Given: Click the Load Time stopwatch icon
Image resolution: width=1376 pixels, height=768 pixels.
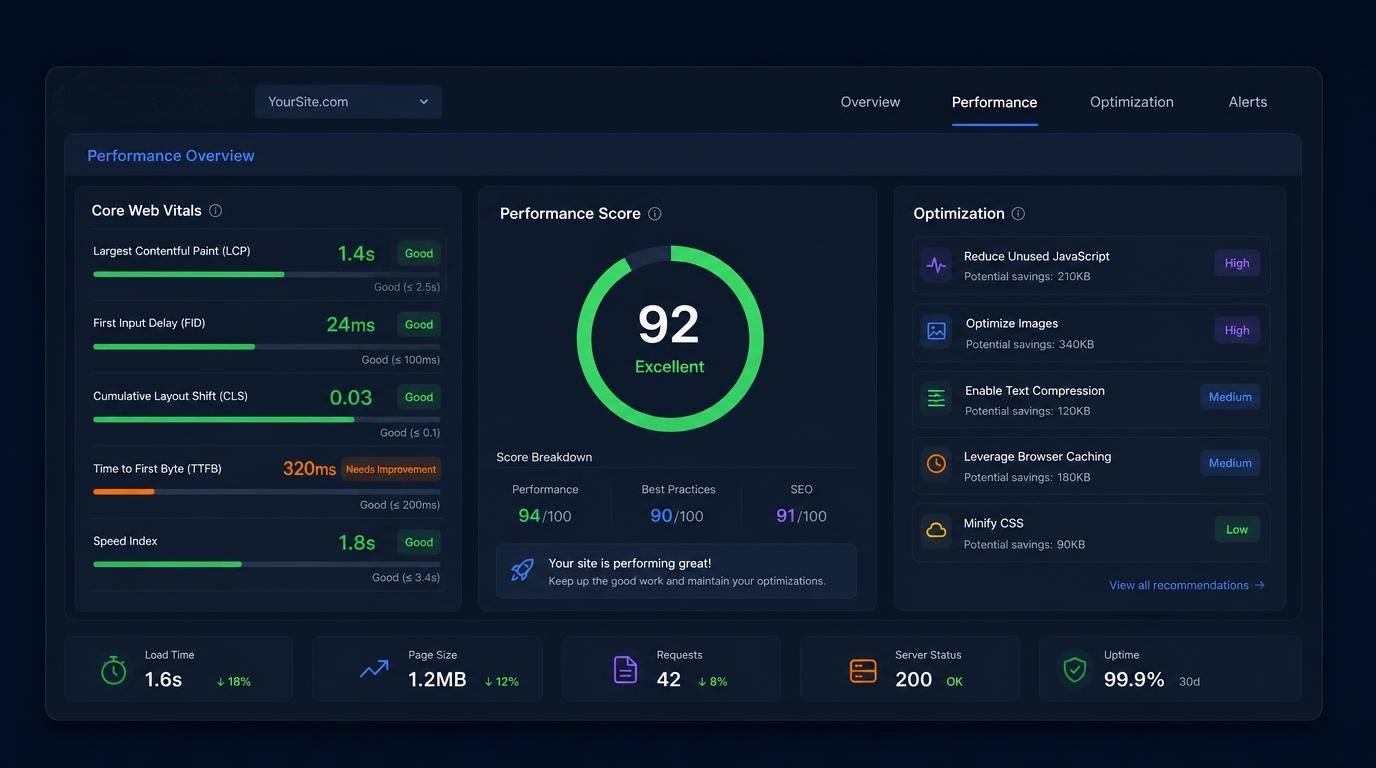Looking at the screenshot, I should coord(114,670).
